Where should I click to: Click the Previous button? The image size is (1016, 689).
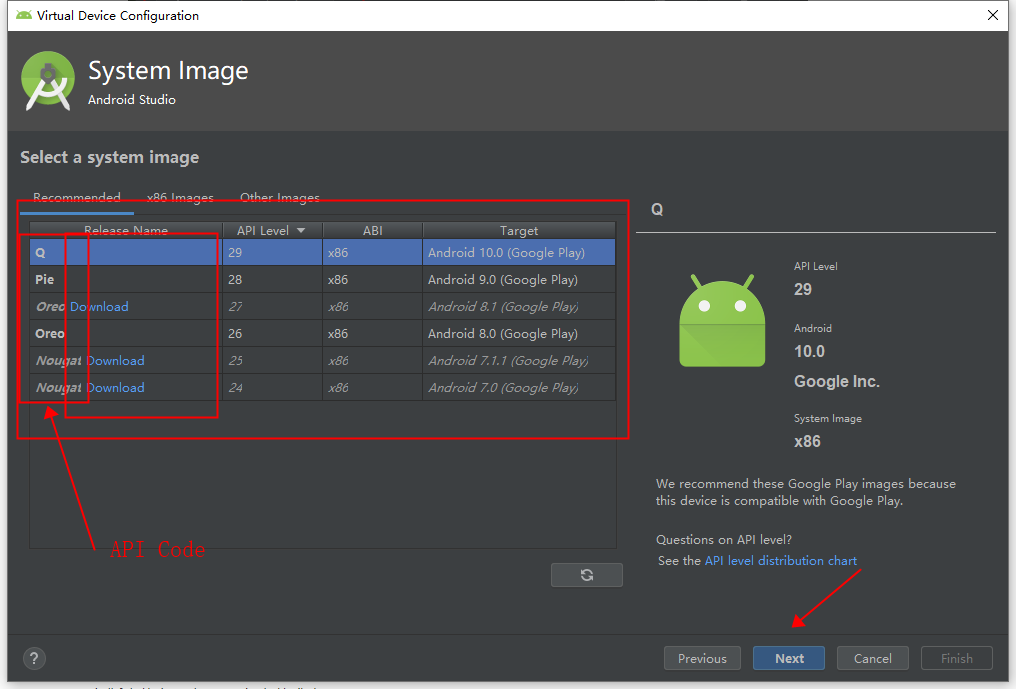[x=702, y=658]
